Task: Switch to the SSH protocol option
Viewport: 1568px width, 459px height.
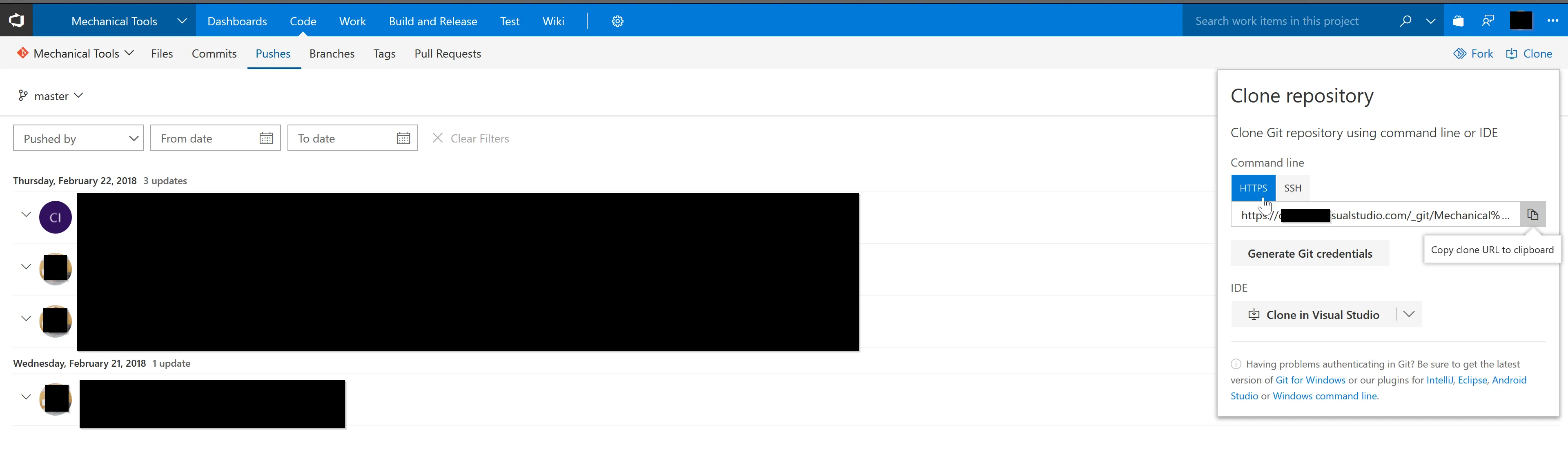Action: (1292, 188)
